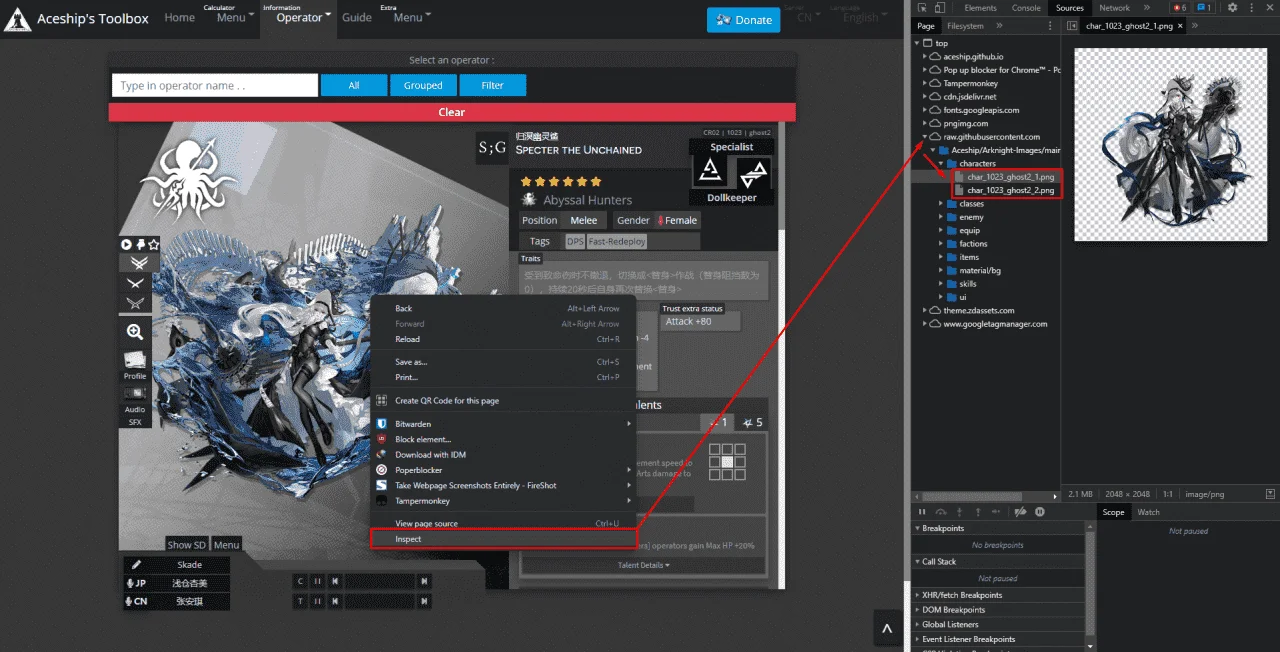Switch to the Watch tab
Screen dimensions: 1280x652
[1149, 512]
